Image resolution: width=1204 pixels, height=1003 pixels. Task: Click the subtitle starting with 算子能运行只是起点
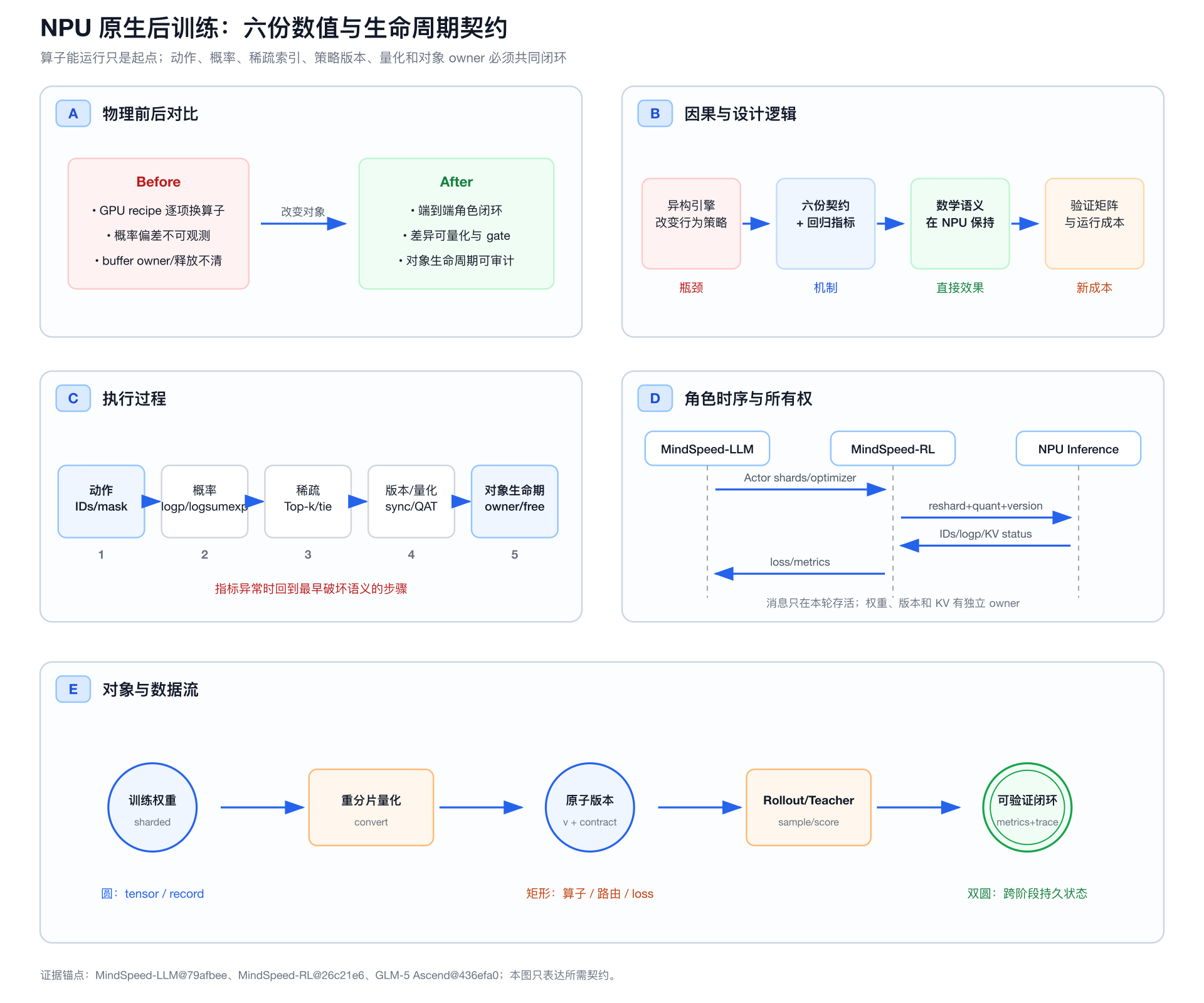(304, 58)
